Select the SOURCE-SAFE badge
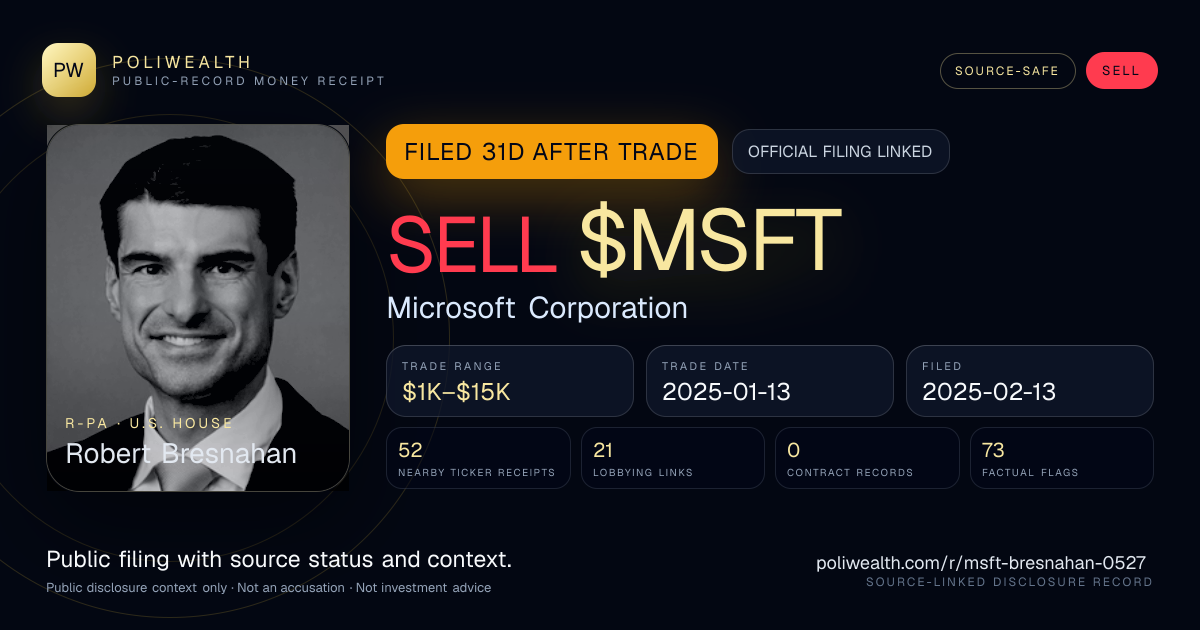The width and height of the screenshot is (1200, 630). click(x=1007, y=71)
